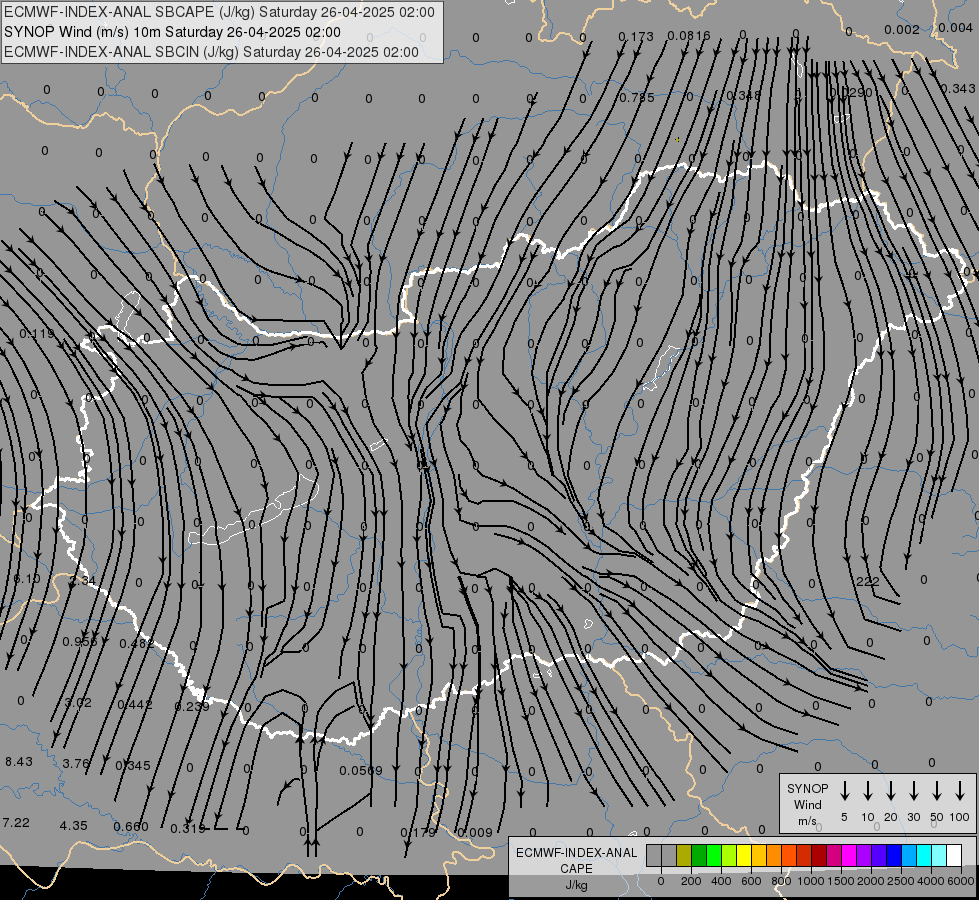Click the 0.009 value on the map
The width and height of the screenshot is (979, 900).
(475, 833)
